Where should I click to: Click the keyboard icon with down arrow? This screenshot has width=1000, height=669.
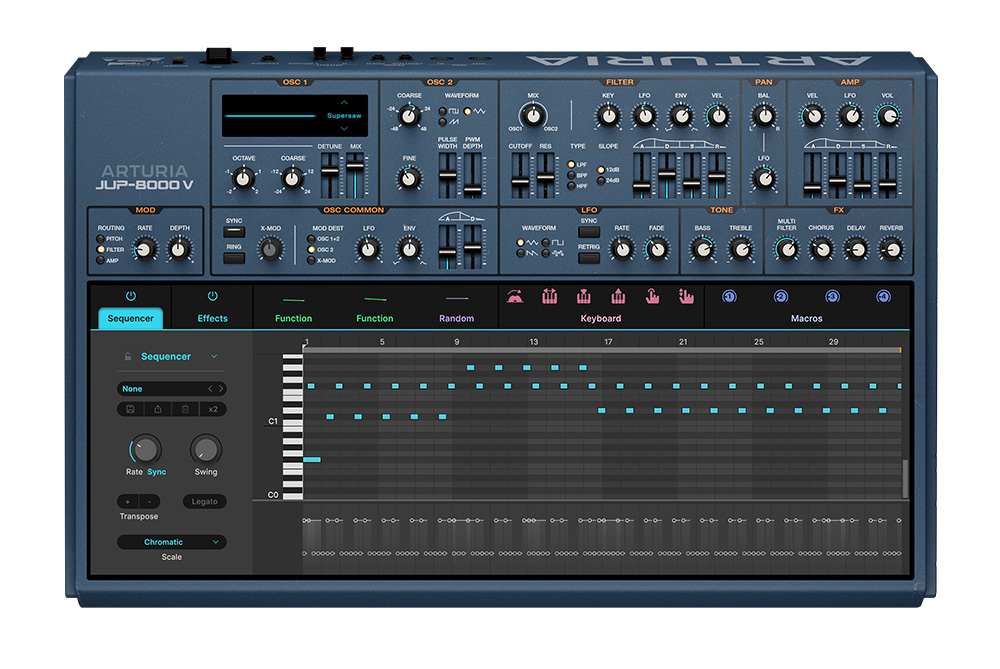click(583, 297)
